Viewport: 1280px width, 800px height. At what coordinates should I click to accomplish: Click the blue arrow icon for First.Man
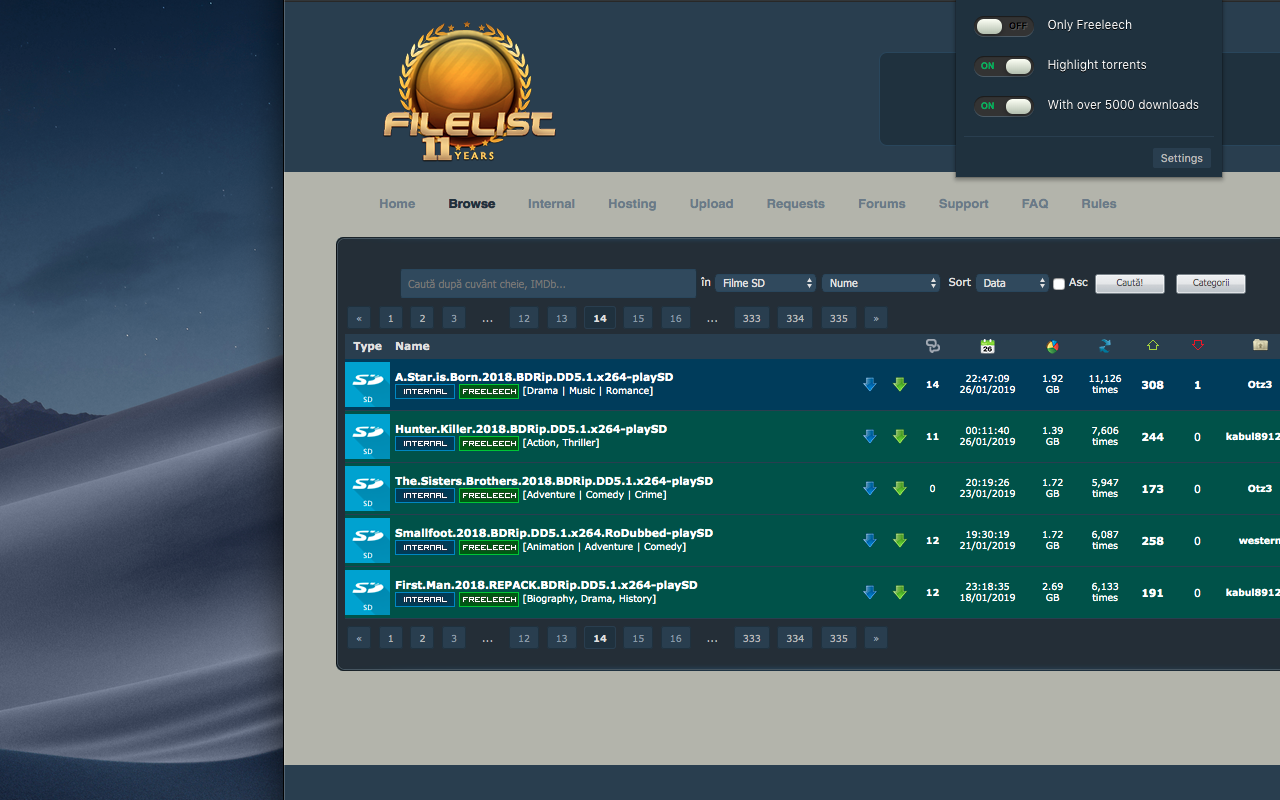click(x=869, y=593)
